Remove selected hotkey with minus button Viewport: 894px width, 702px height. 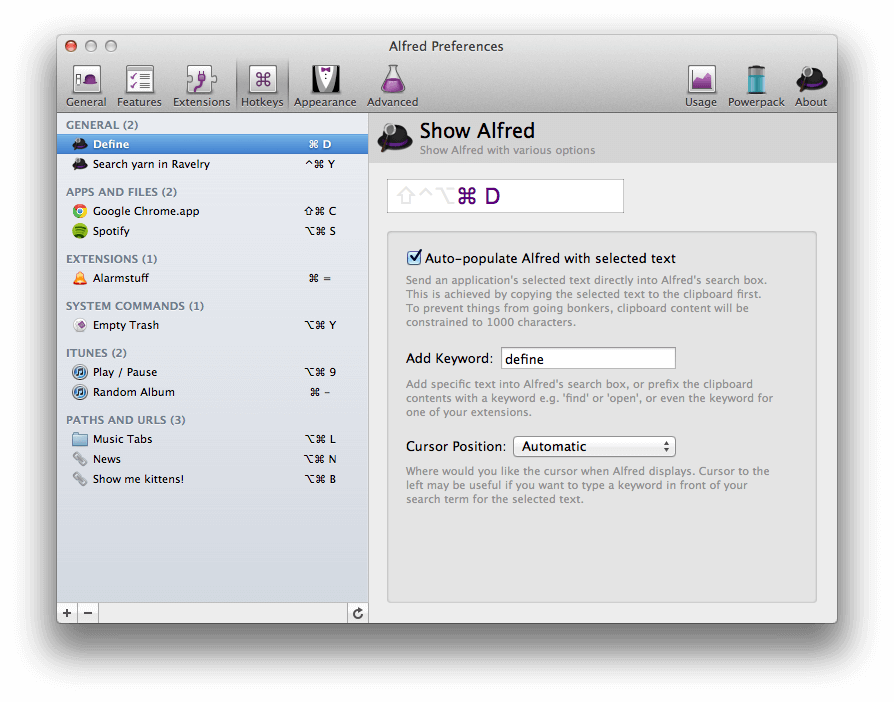point(88,613)
